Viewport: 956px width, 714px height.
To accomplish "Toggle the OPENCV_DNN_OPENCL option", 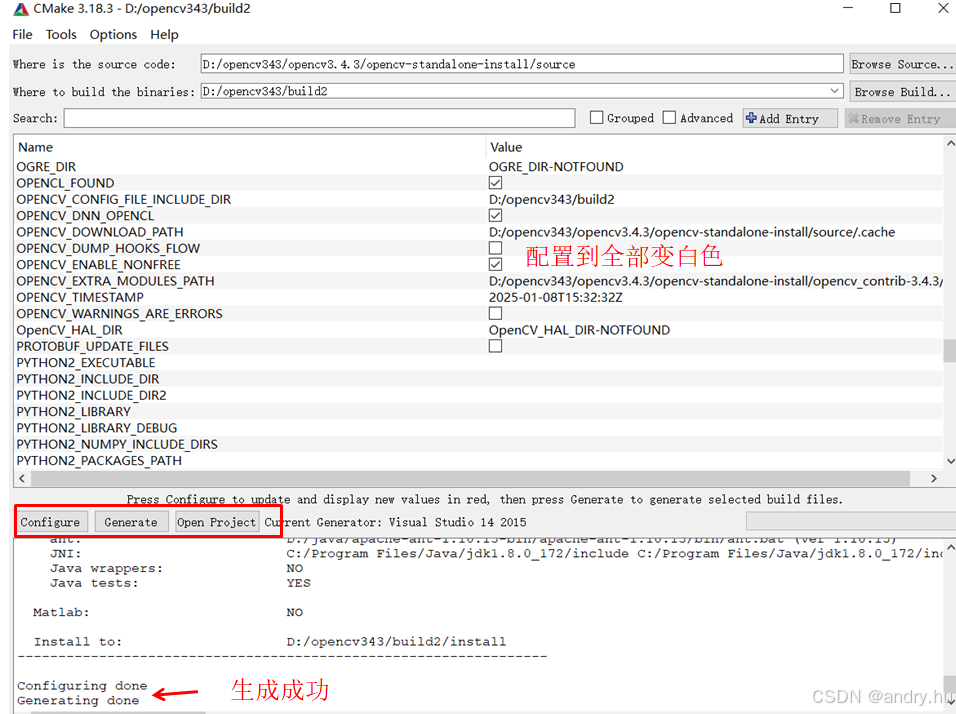I will pyautogui.click(x=495, y=215).
